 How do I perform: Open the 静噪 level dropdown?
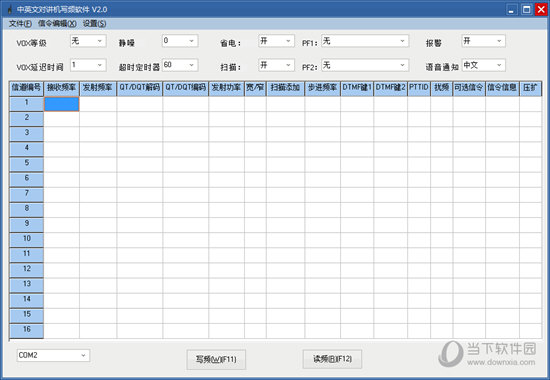180,41
